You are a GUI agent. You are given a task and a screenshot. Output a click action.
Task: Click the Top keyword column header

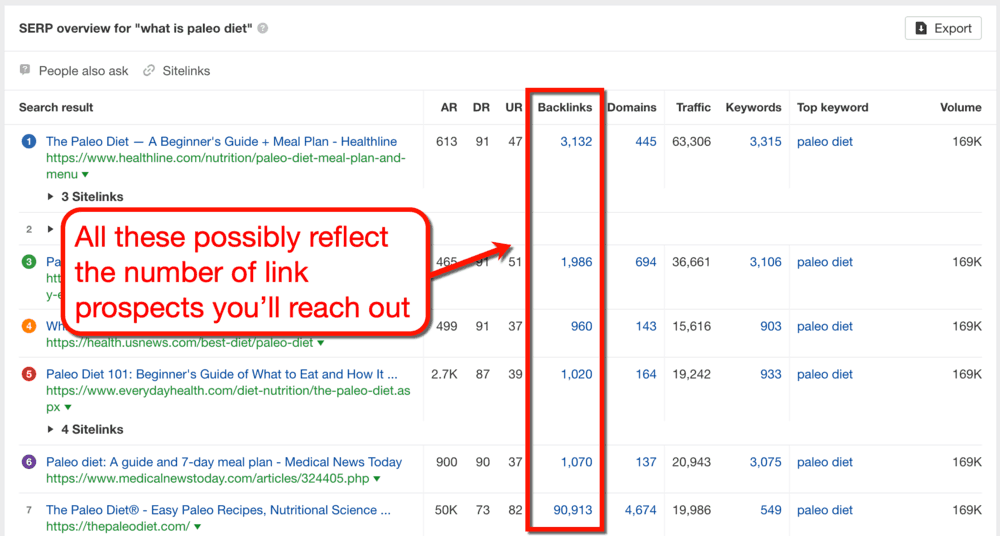pyautogui.click(x=832, y=107)
